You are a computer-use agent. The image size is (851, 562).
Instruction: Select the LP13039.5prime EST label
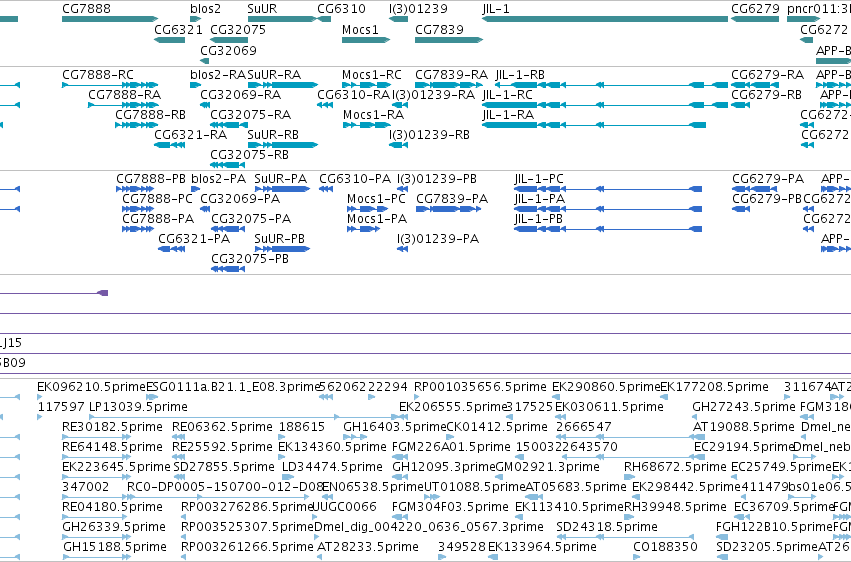tap(138, 407)
